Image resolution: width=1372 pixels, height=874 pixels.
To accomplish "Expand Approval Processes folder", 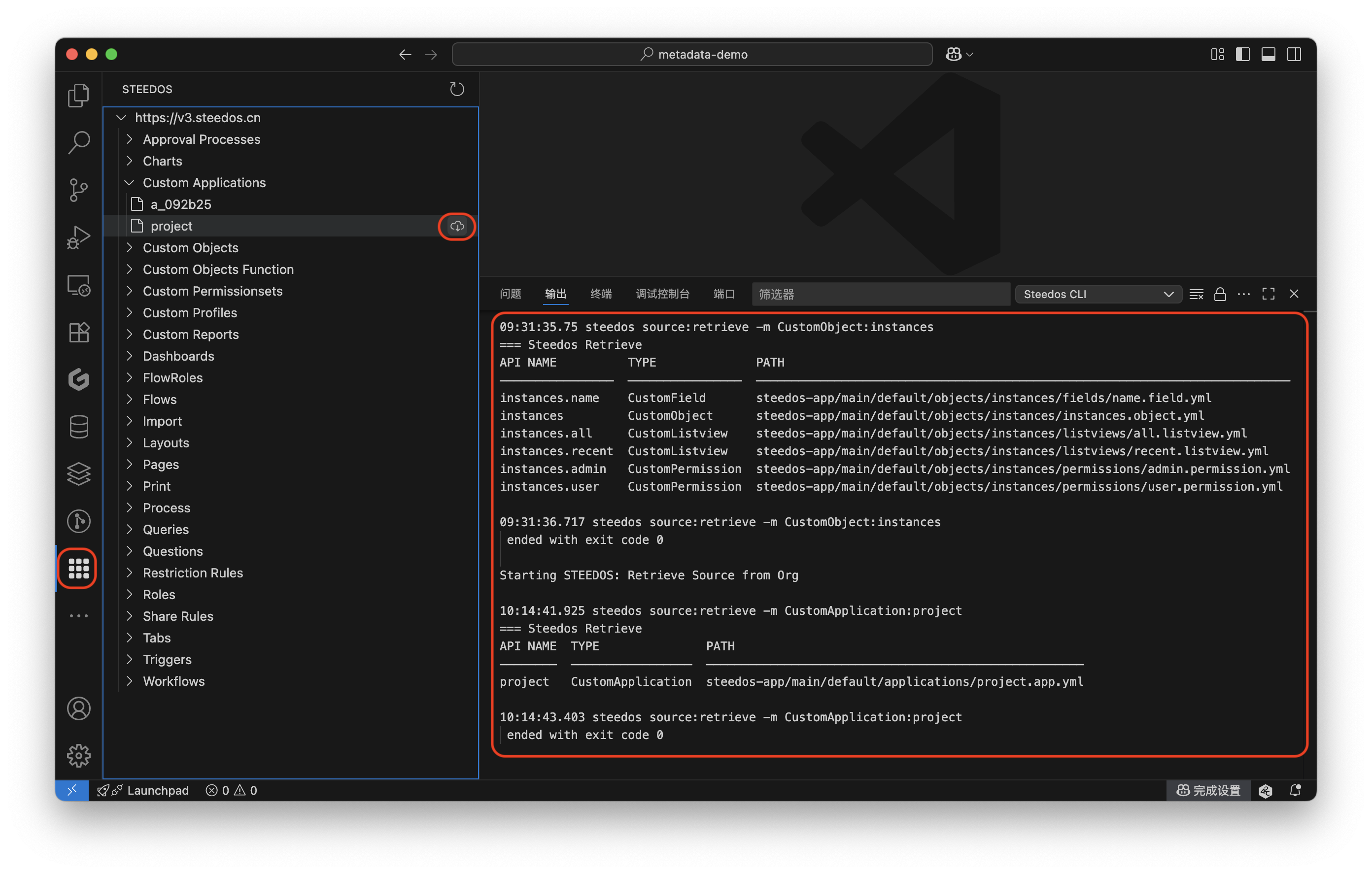I will (x=129, y=139).
